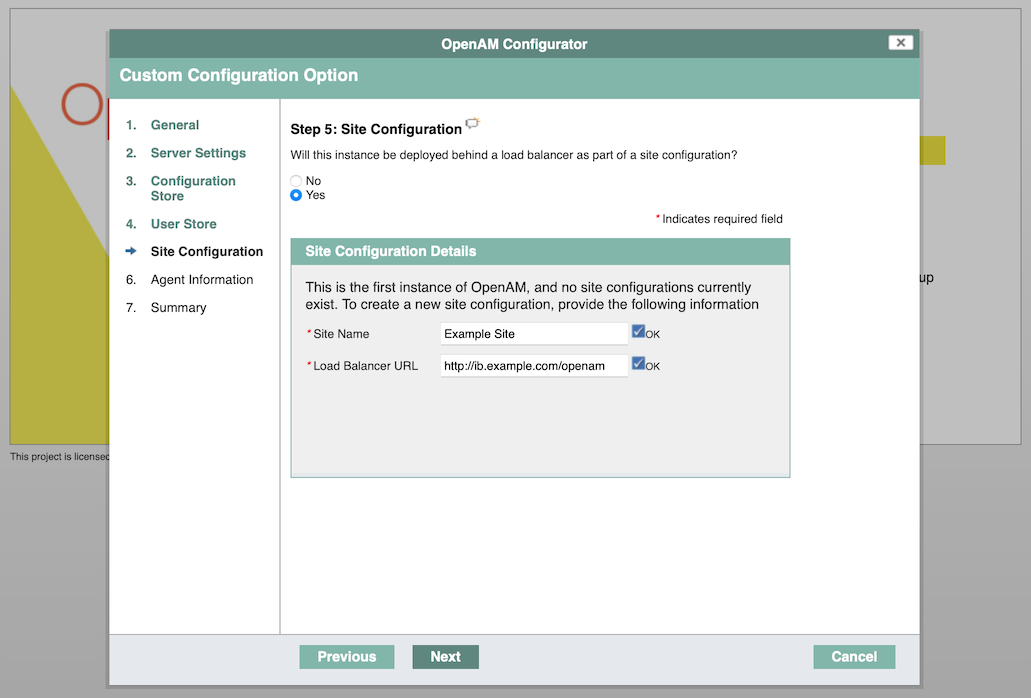The height and width of the screenshot is (698, 1031).
Task: Click the 'Indicates required field' note
Action: point(719,219)
